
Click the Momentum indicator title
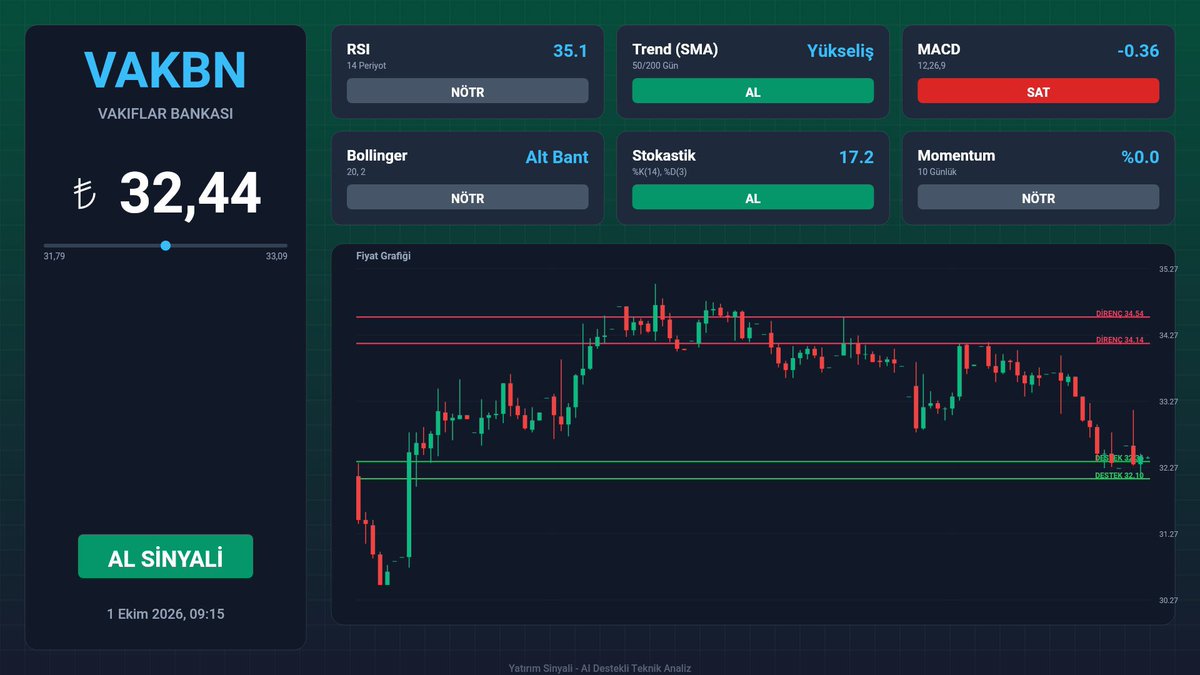956,156
